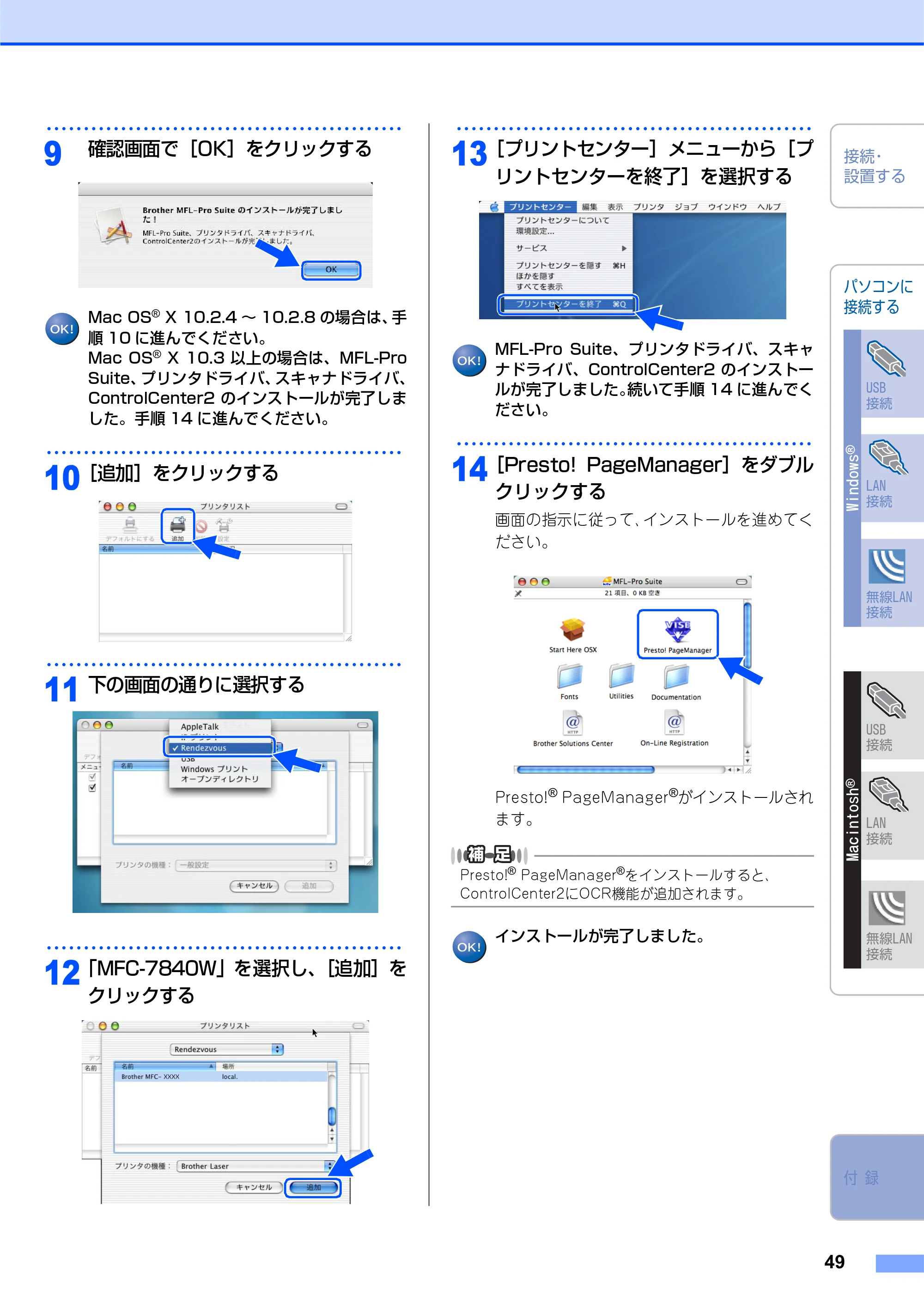Open the Presto! PageManager installer icon
The image size is (924, 1308).
(x=677, y=634)
